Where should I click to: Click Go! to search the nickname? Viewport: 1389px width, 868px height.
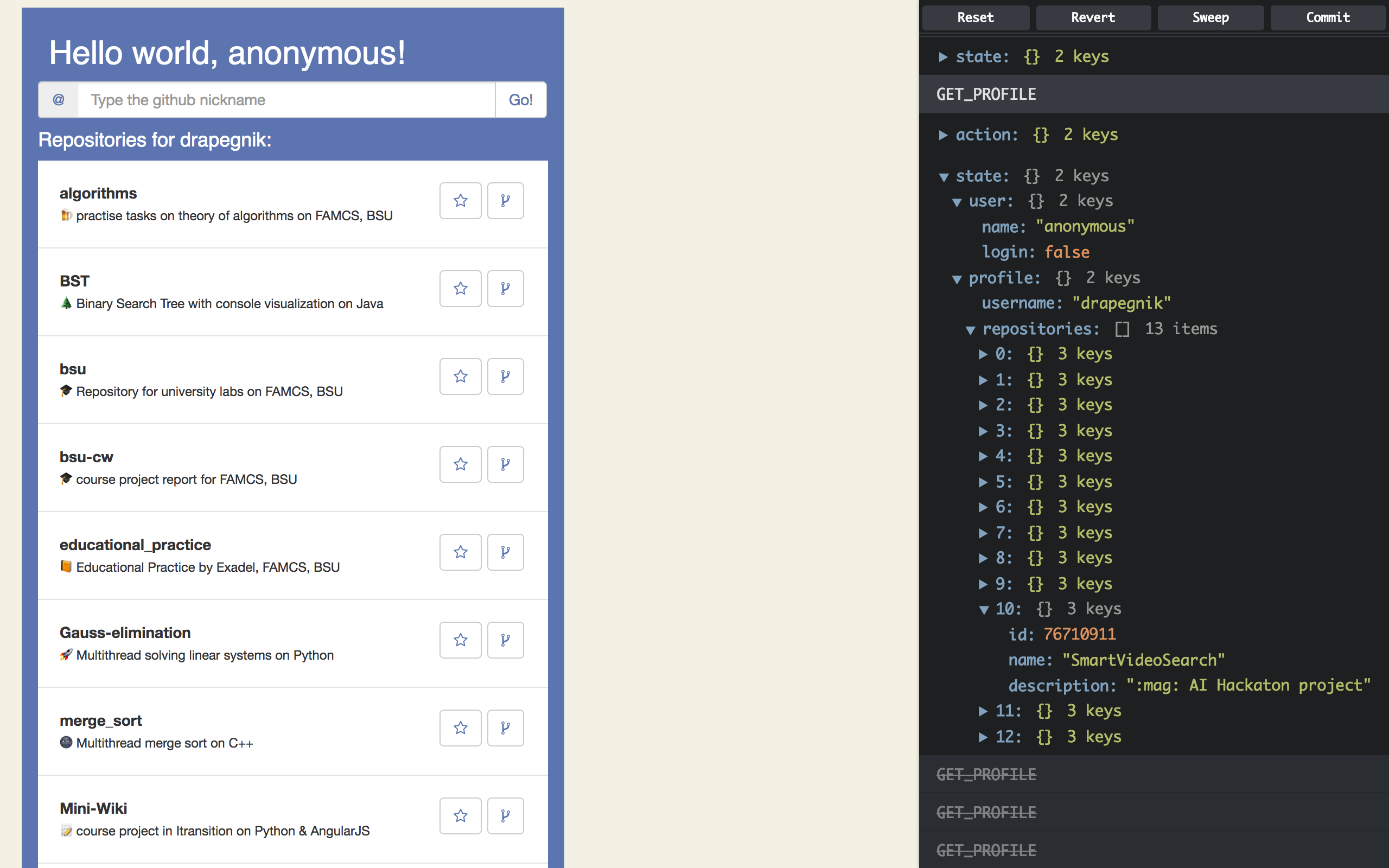click(520, 100)
